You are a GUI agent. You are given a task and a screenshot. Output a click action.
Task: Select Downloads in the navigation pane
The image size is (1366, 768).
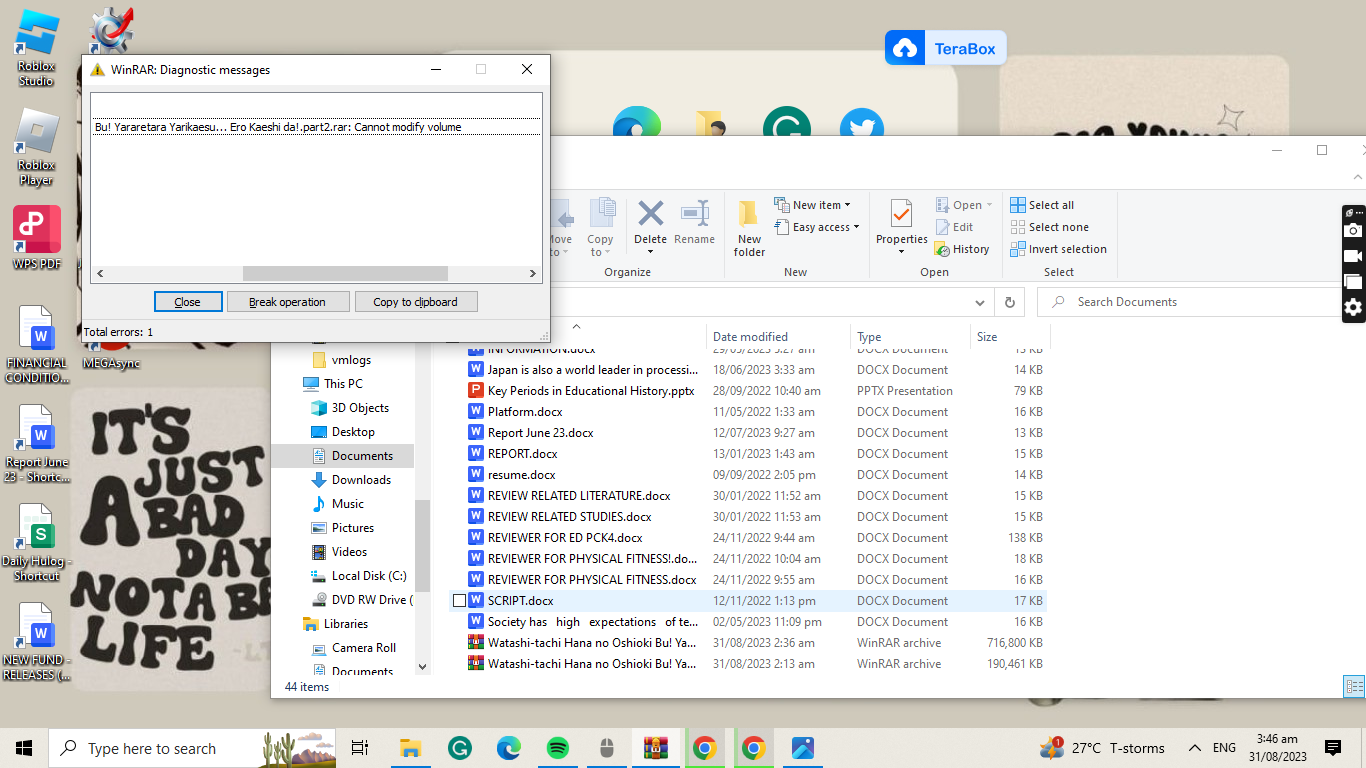361,480
